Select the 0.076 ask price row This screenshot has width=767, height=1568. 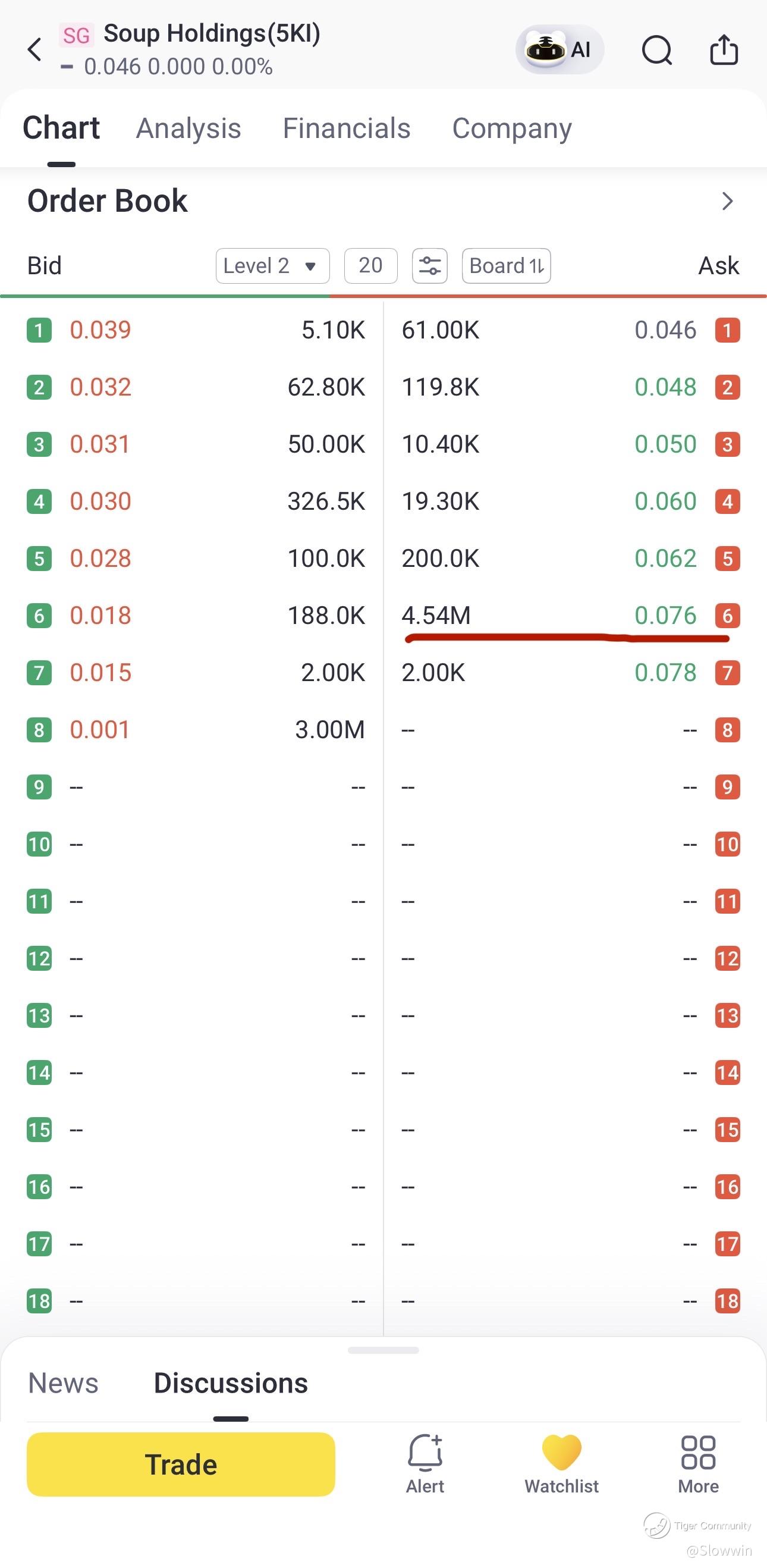(x=571, y=616)
